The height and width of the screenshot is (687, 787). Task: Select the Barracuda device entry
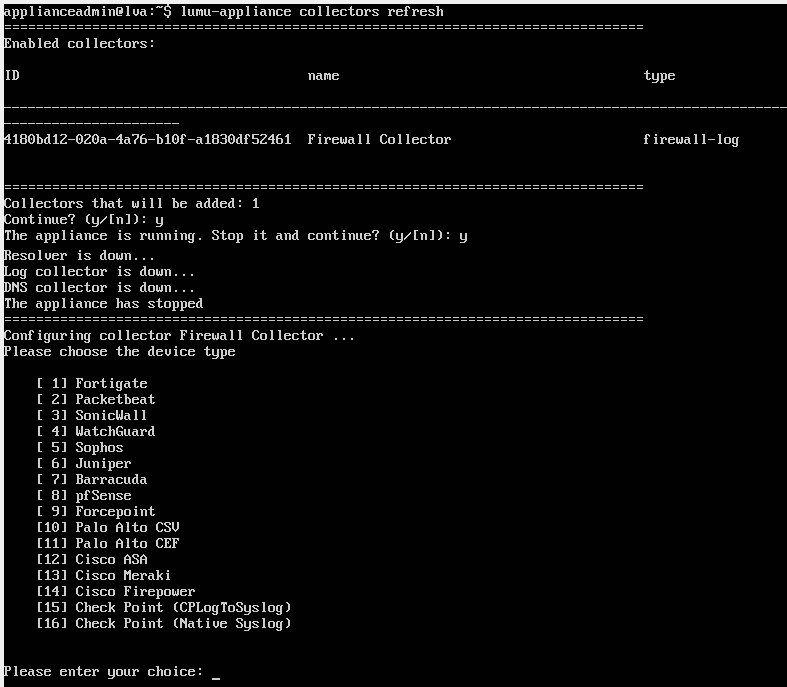tap(111, 479)
